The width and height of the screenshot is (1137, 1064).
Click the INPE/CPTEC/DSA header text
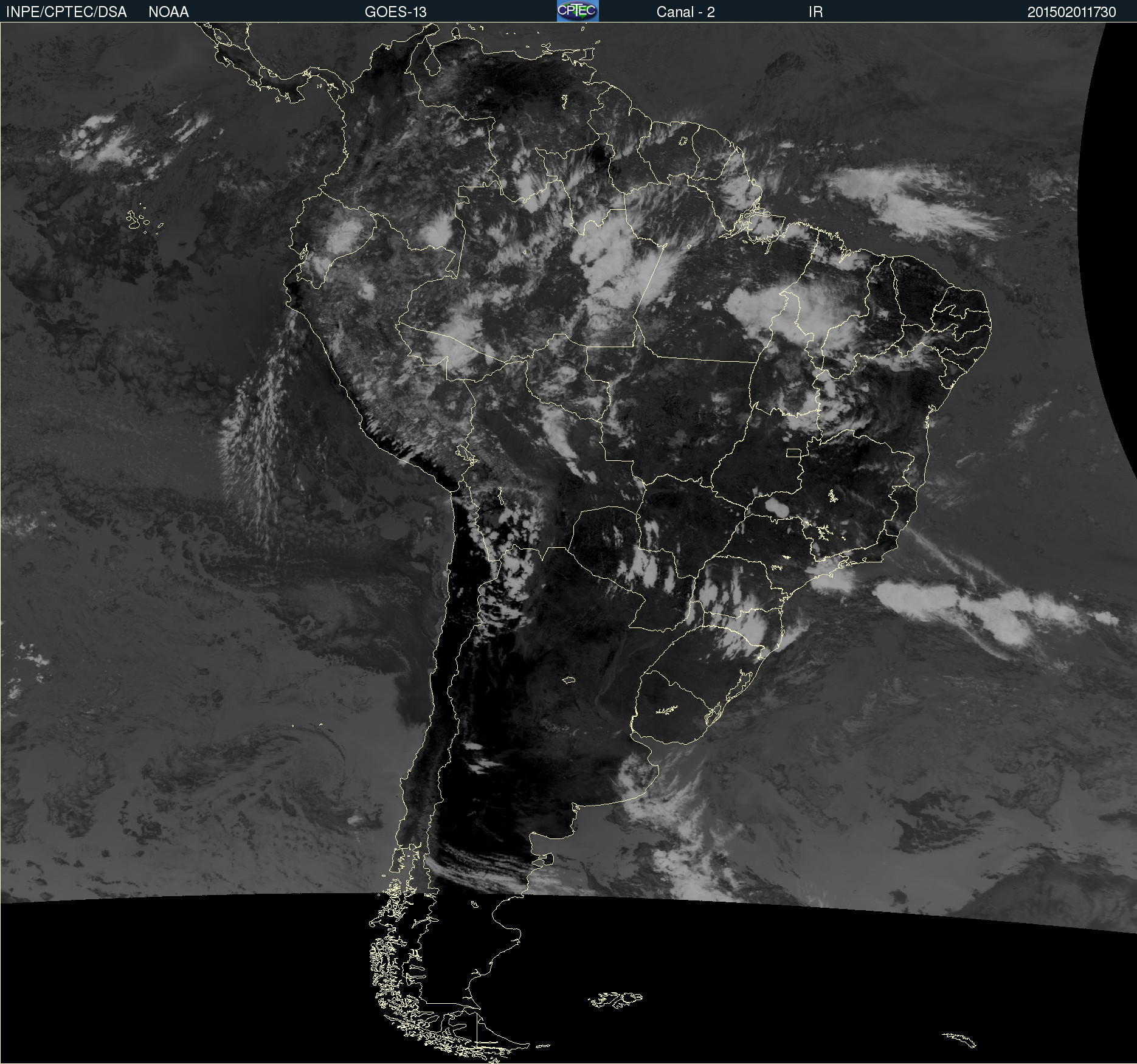click(66, 12)
